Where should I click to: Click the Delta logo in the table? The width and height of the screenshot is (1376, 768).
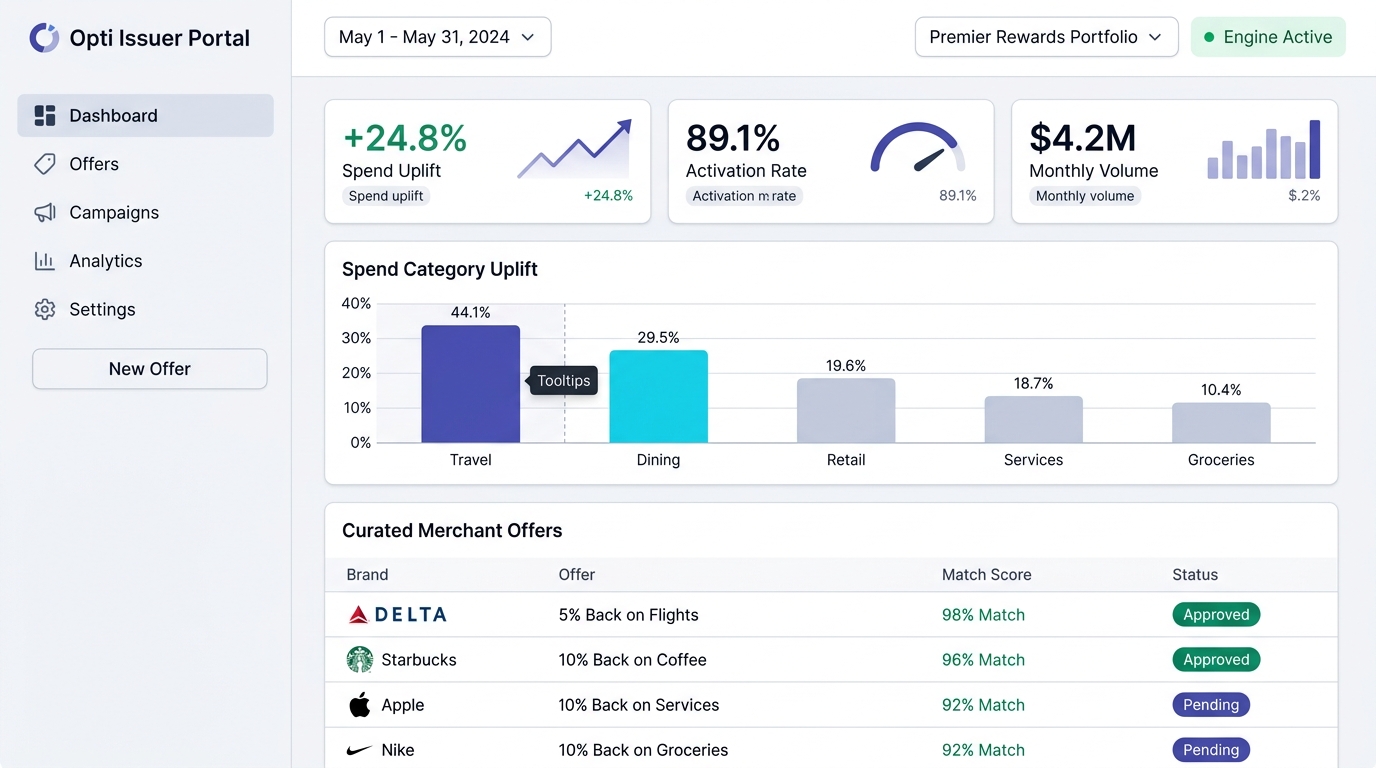(x=397, y=615)
